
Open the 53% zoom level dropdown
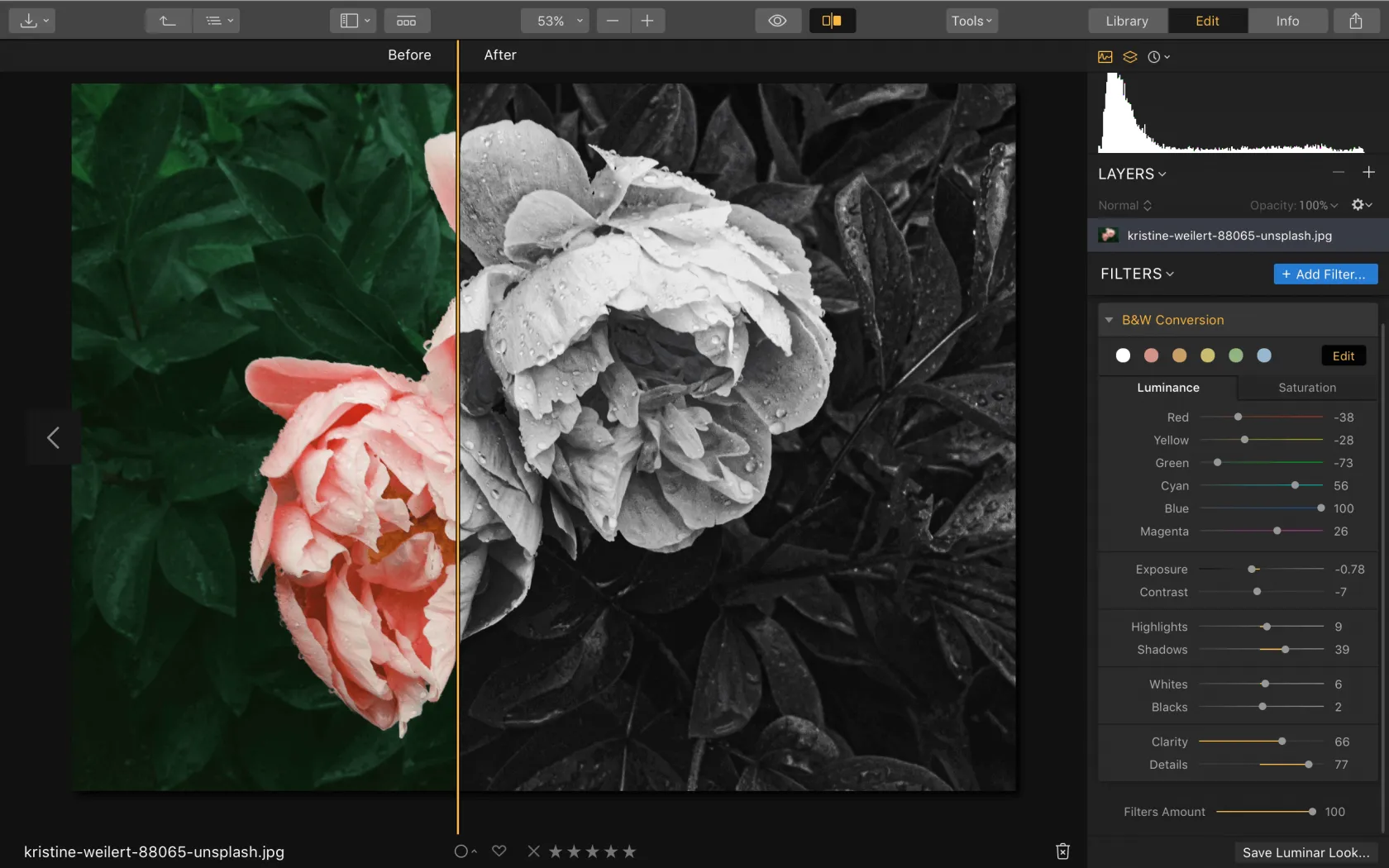tap(555, 21)
